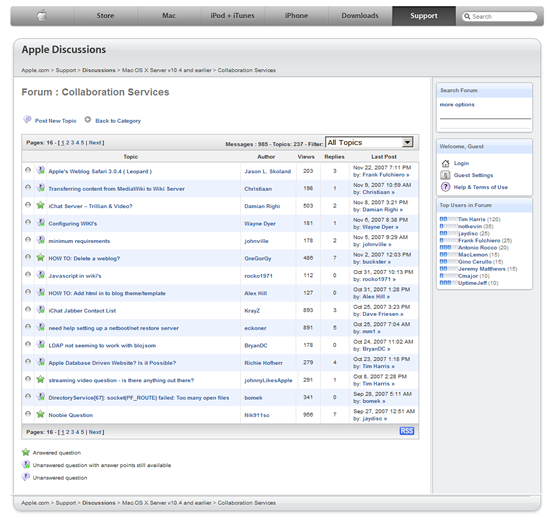The height and width of the screenshot is (519, 550).
Task: Open the Store tab
Action: click(105, 16)
